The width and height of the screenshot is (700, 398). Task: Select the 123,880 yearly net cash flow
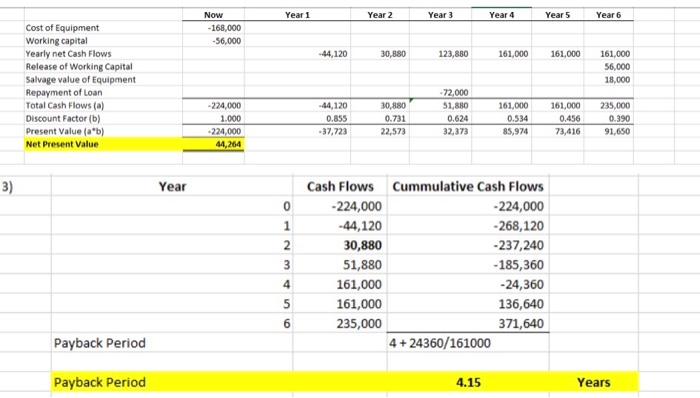click(x=453, y=54)
